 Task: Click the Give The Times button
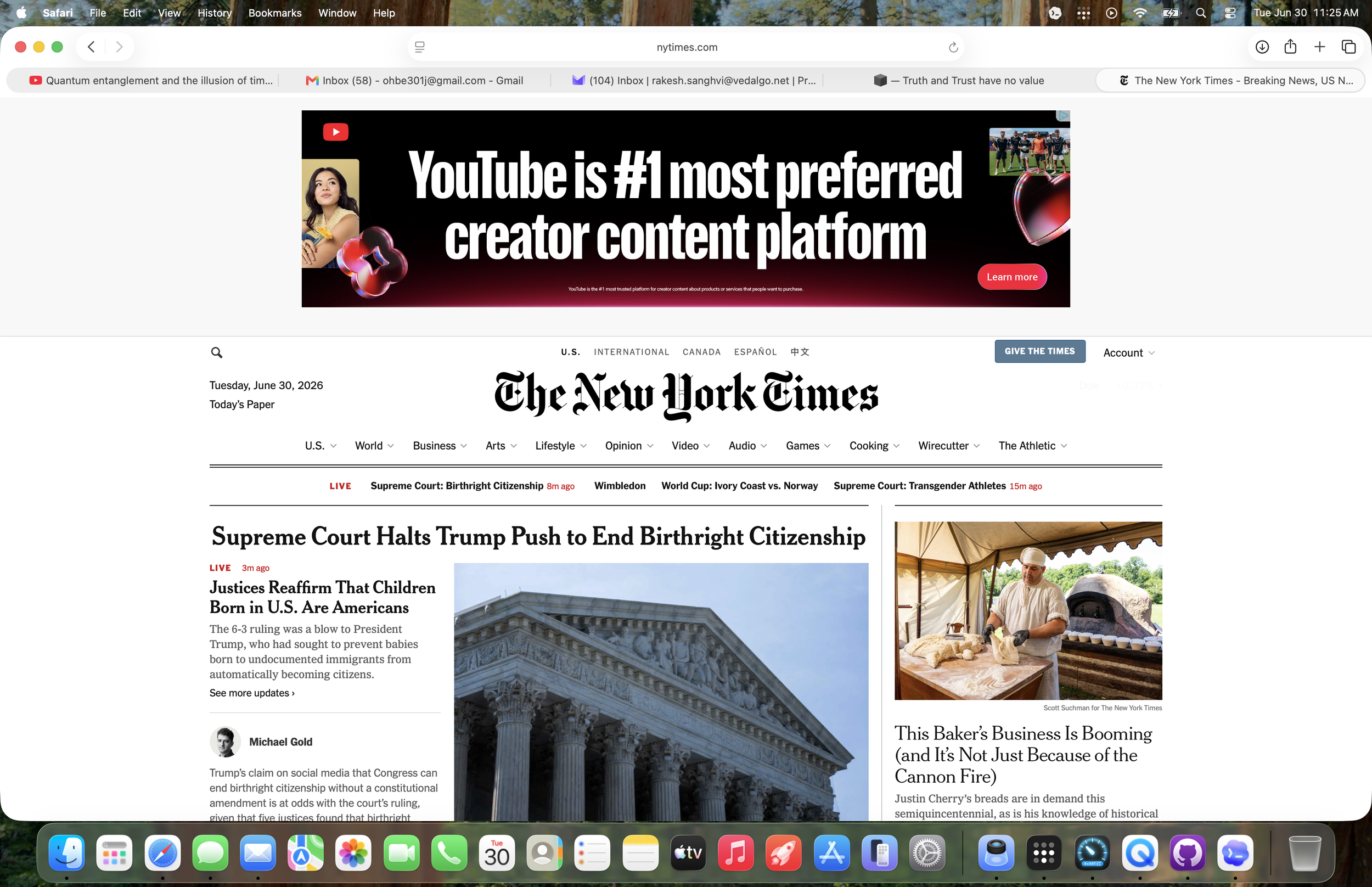tap(1040, 351)
